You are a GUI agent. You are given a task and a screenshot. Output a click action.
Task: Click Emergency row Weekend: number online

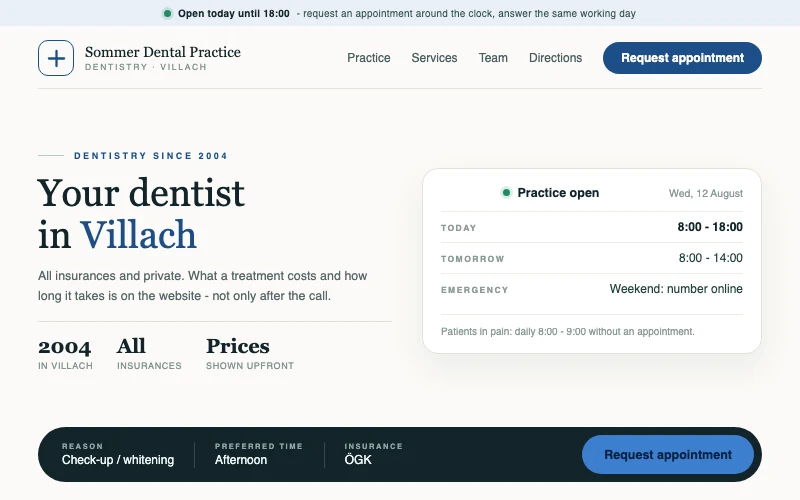tap(592, 289)
